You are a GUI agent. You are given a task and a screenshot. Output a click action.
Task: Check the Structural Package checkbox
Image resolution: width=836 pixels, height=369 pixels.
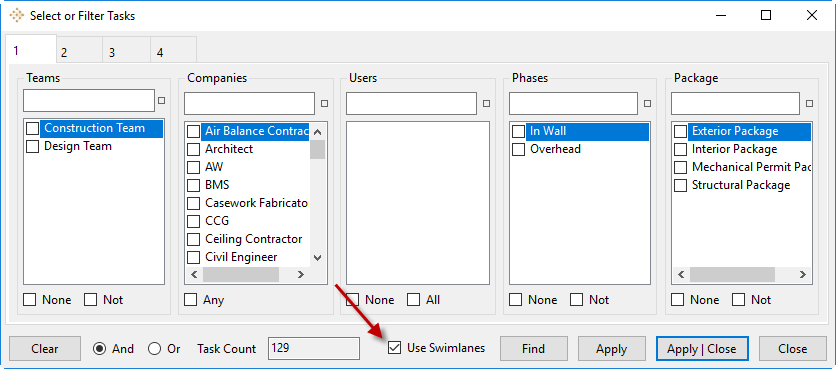click(680, 186)
